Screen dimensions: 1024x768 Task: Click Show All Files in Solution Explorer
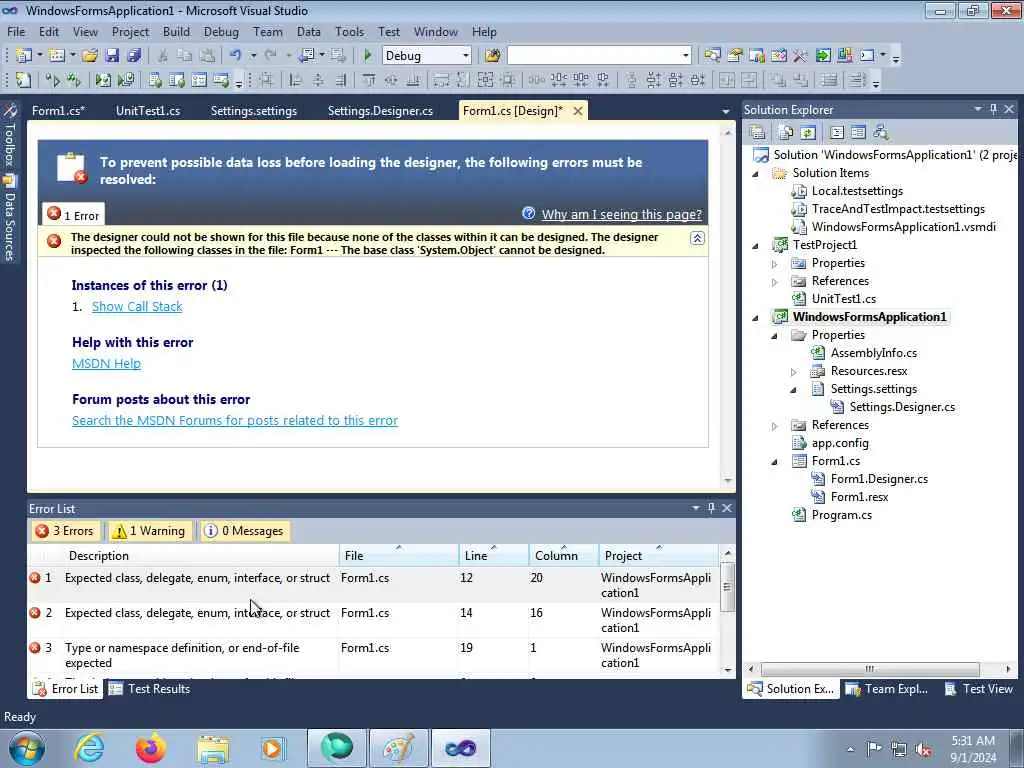tap(786, 133)
